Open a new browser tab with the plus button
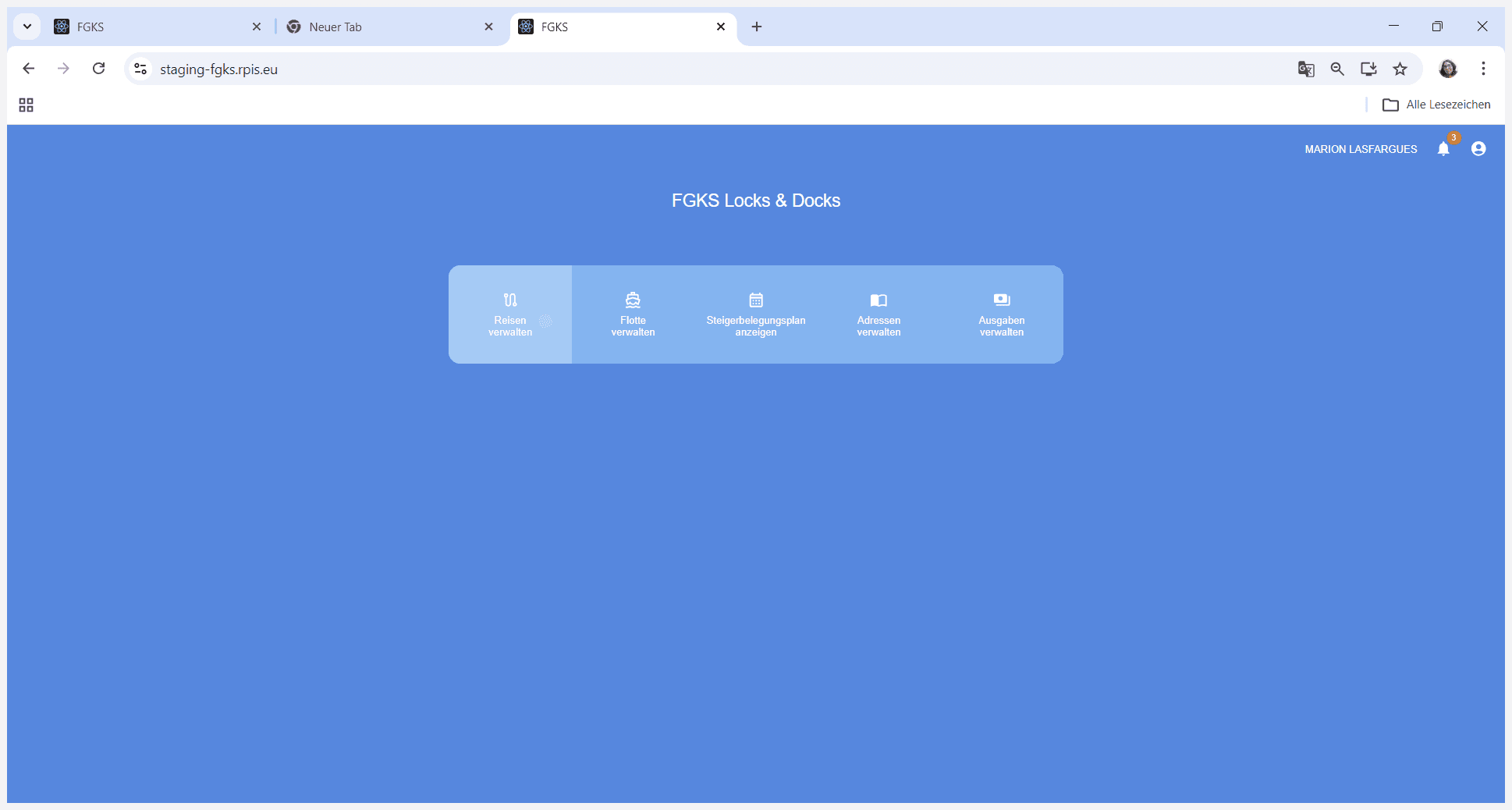Image resolution: width=1512 pixels, height=810 pixels. 757,27
